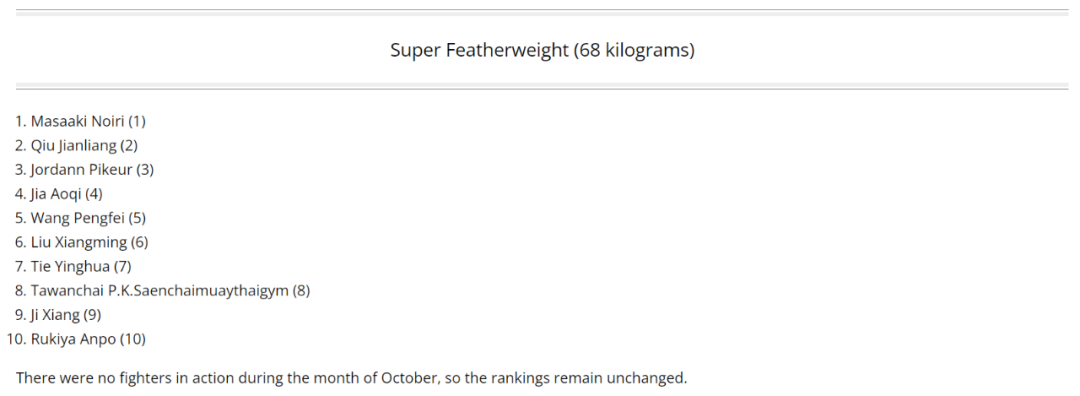Viewport: 1080px width, 396px height.
Task: Click the previous rank (3) after Jordann Pikeur
Action: (x=145, y=169)
